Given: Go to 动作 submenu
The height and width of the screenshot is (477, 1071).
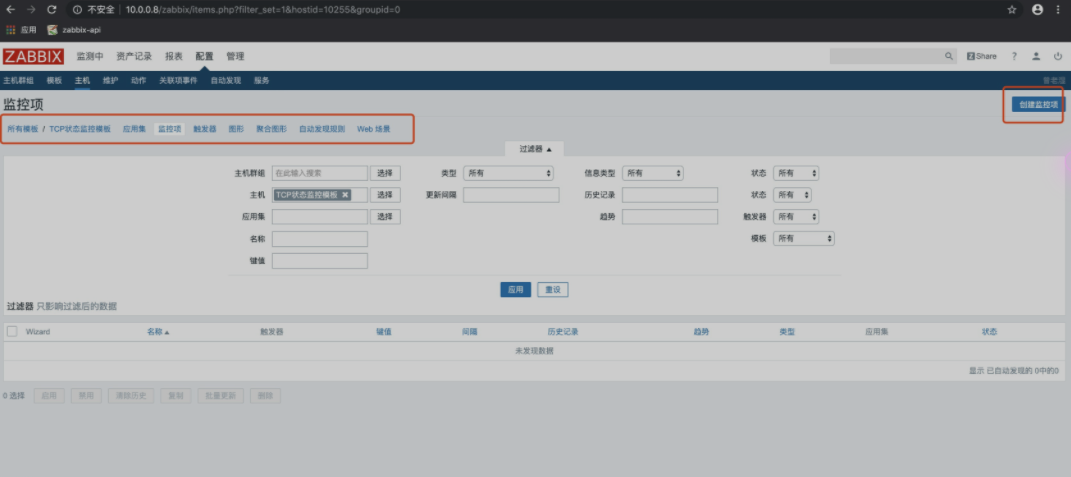Looking at the screenshot, I should (x=138, y=80).
